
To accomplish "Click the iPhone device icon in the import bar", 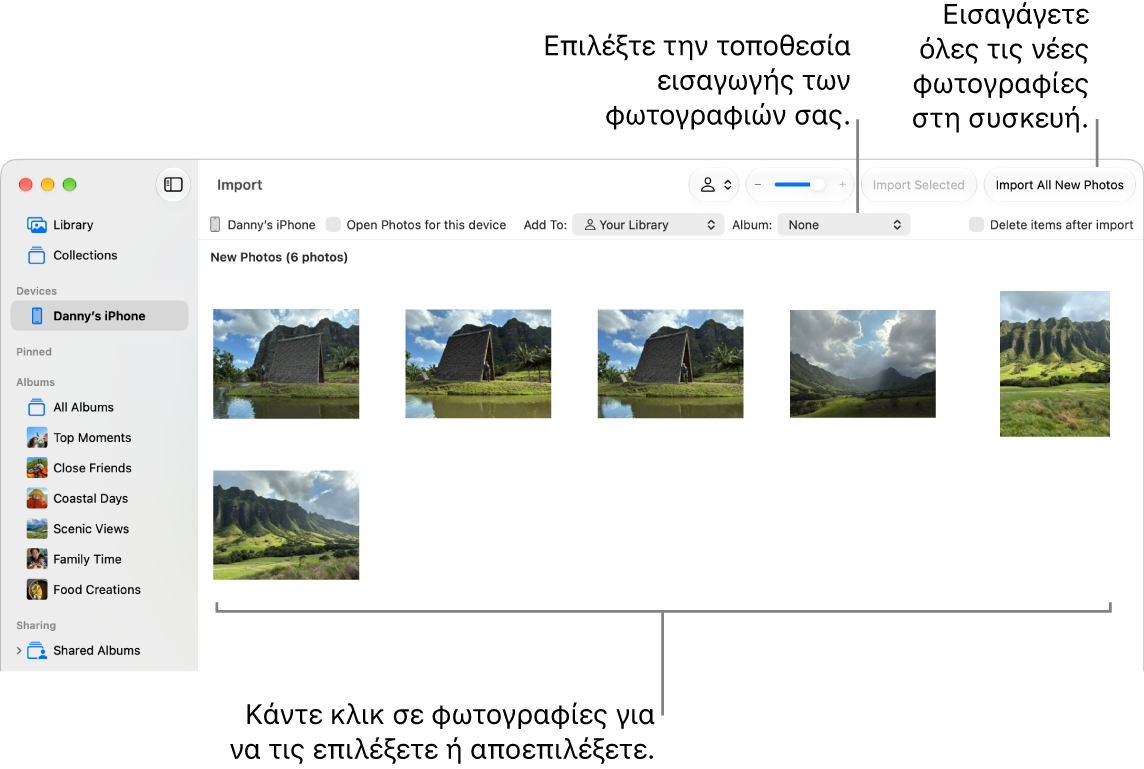I will (215, 225).
